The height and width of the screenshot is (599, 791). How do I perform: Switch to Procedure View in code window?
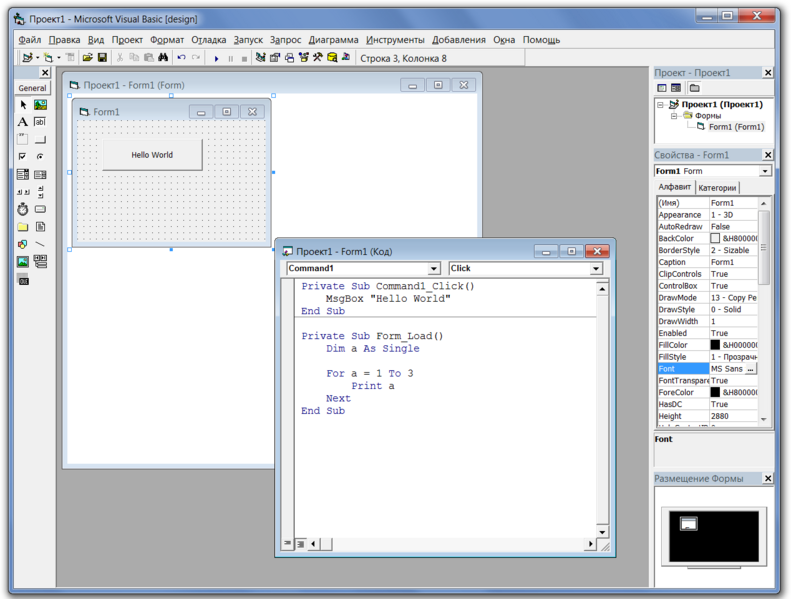(288, 544)
